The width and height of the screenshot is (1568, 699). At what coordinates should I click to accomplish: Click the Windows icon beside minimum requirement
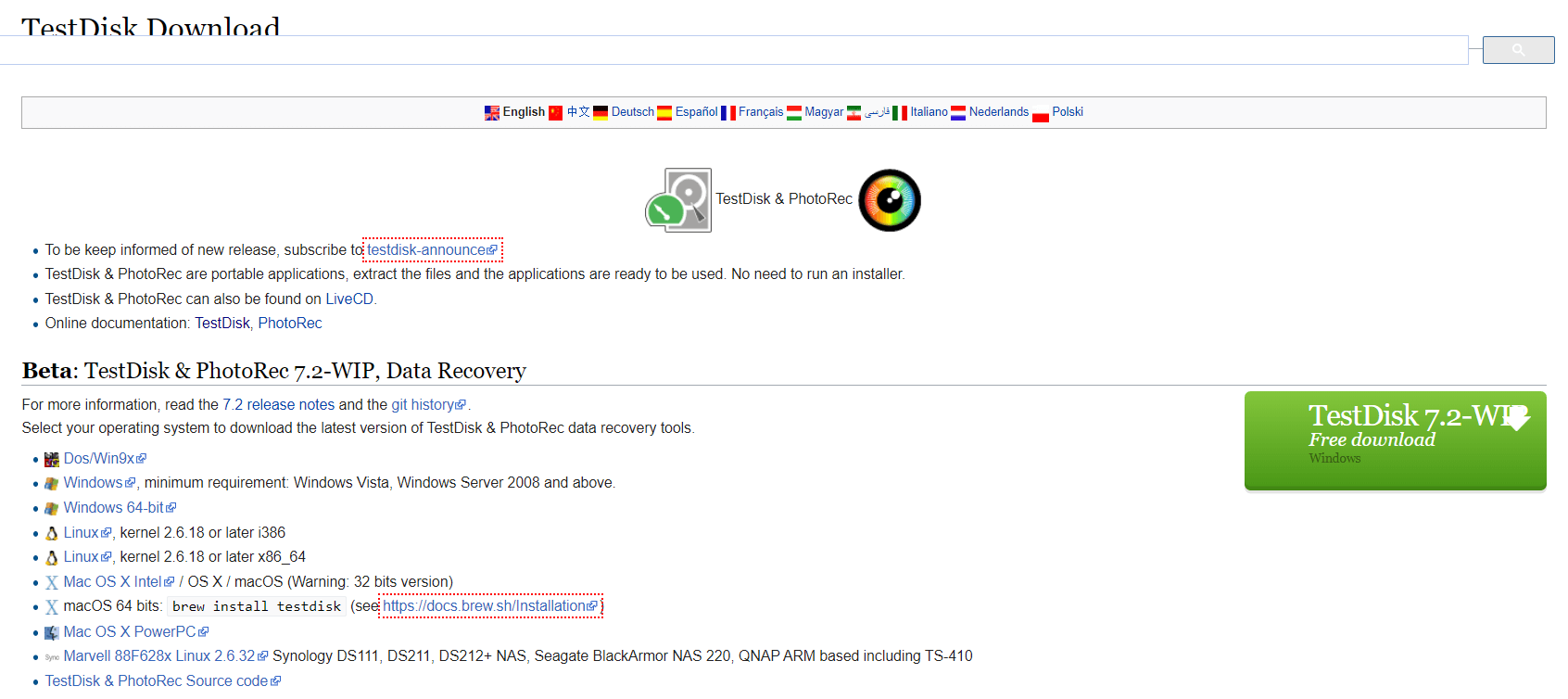coord(52,483)
